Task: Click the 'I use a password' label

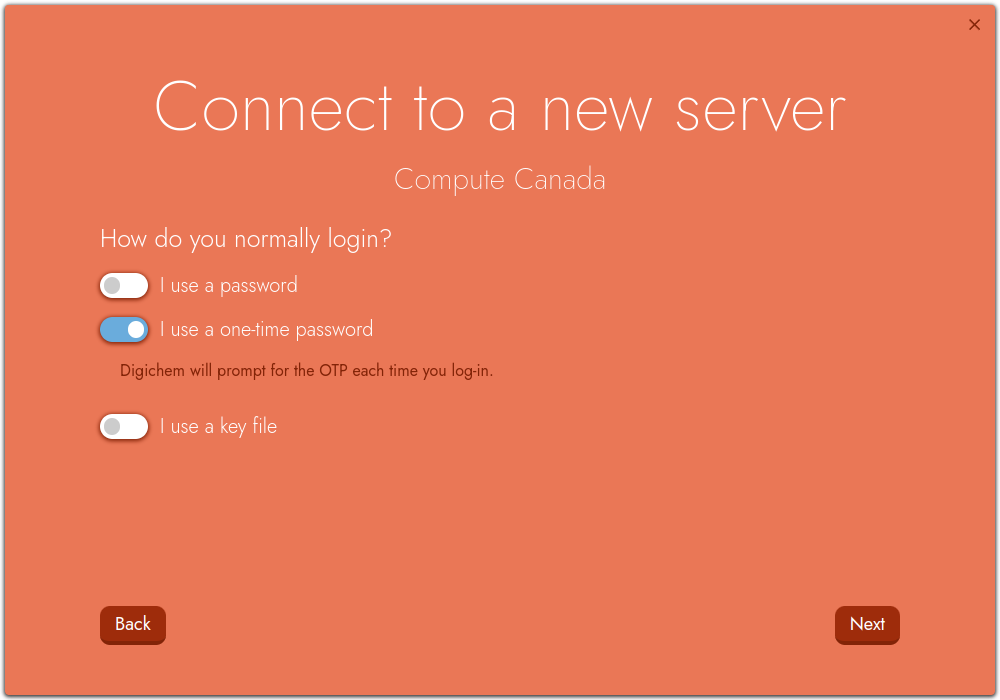Action: (229, 286)
